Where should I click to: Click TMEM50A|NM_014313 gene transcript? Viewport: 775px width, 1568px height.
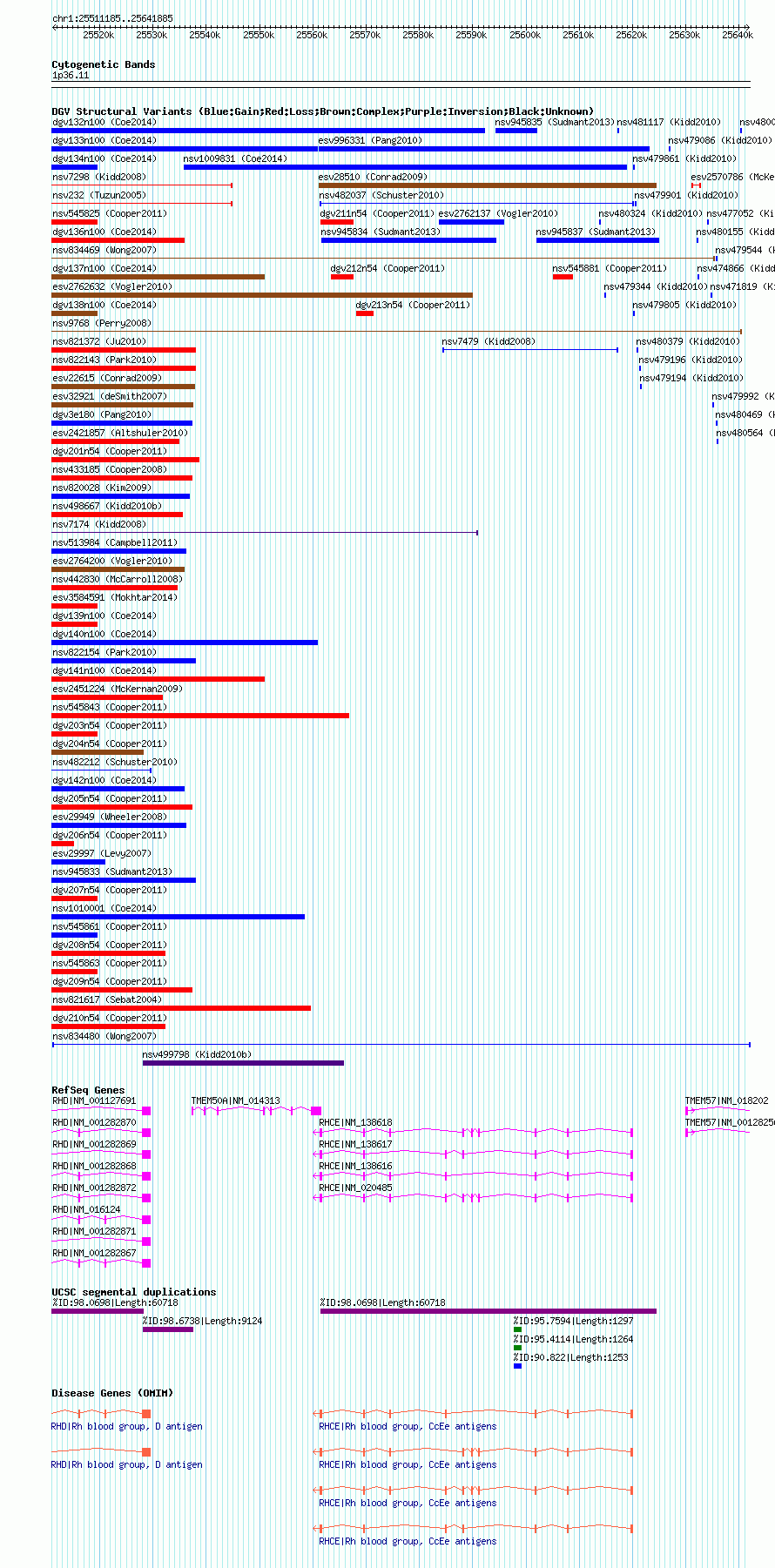(x=256, y=1111)
